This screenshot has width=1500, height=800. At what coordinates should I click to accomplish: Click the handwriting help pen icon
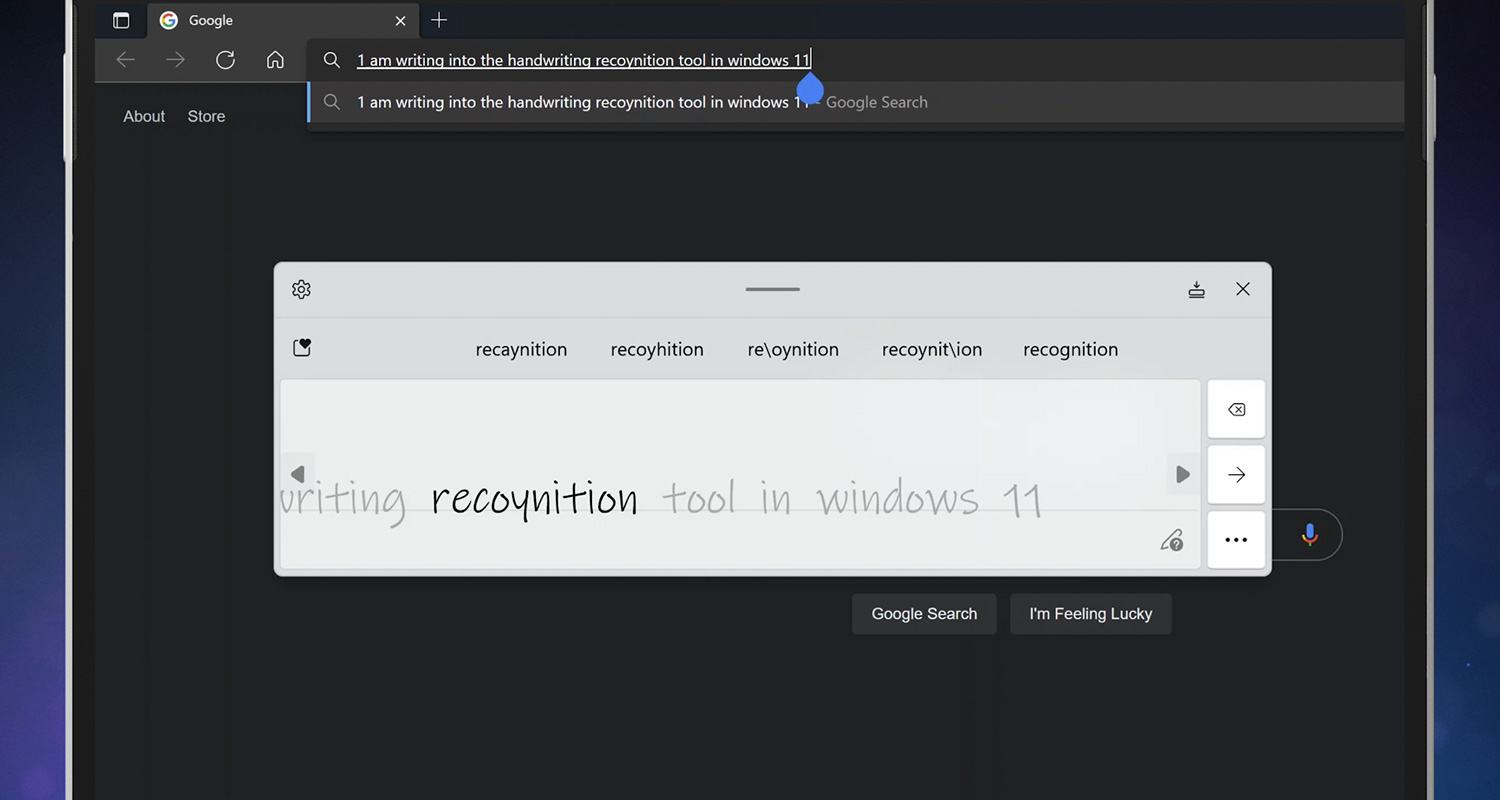click(1172, 540)
